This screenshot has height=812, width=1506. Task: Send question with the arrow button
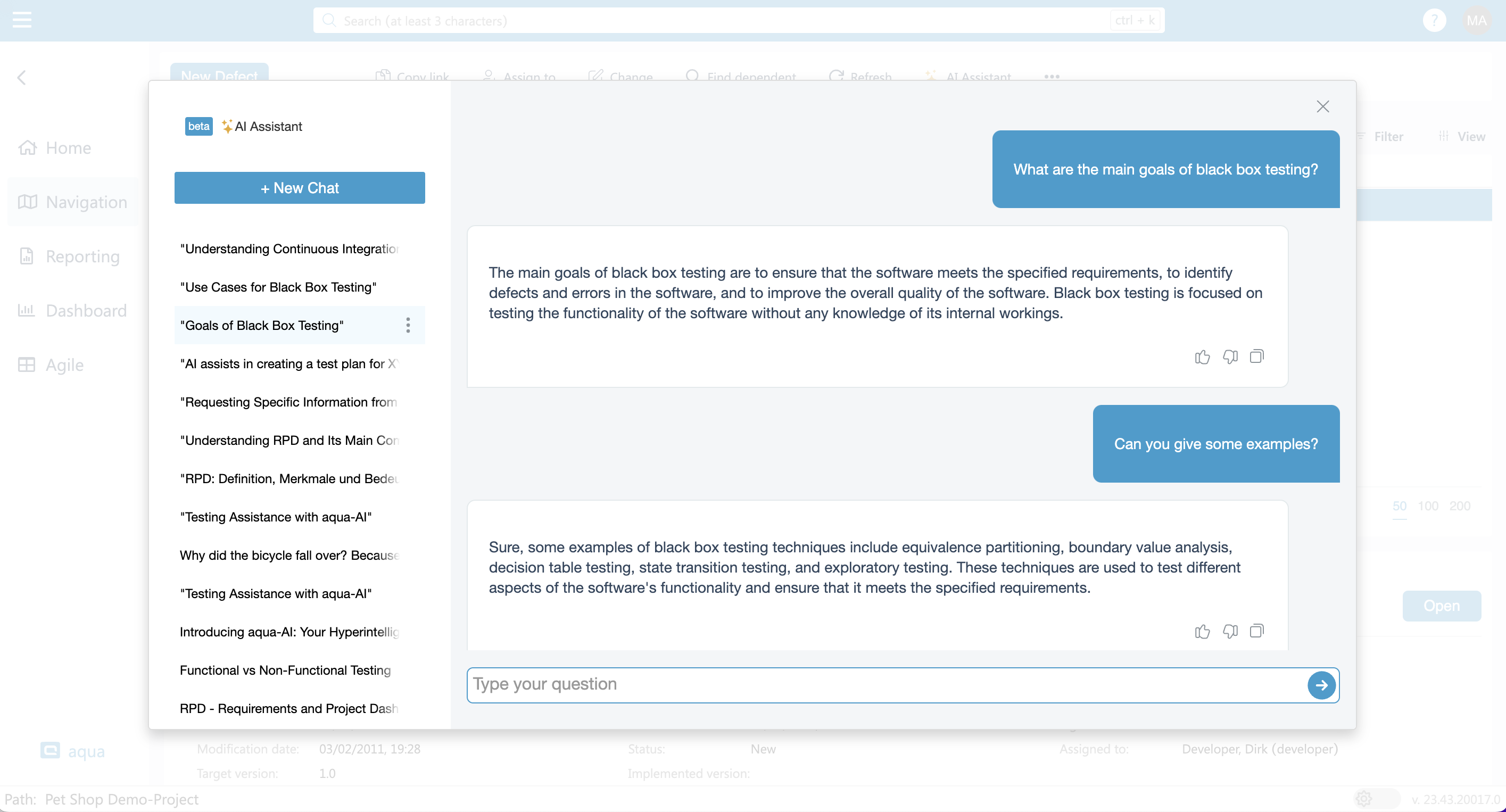[x=1321, y=685]
